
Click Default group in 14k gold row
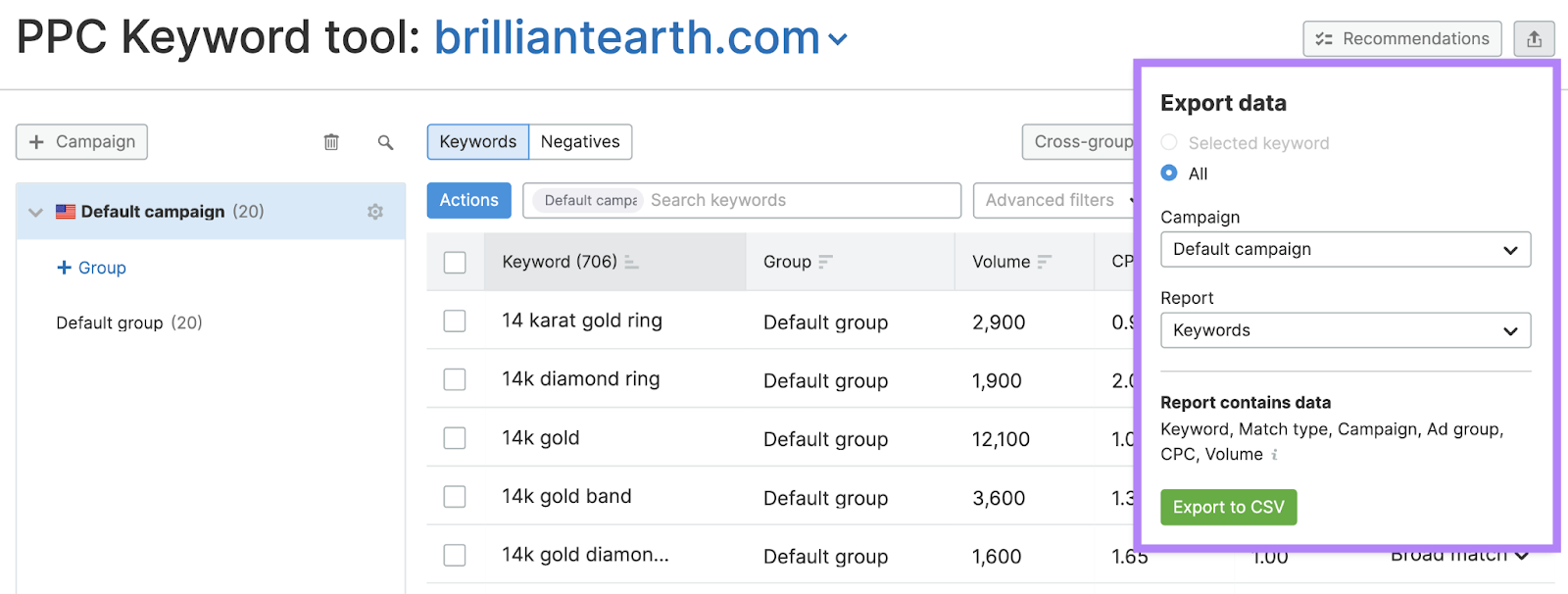[825, 439]
